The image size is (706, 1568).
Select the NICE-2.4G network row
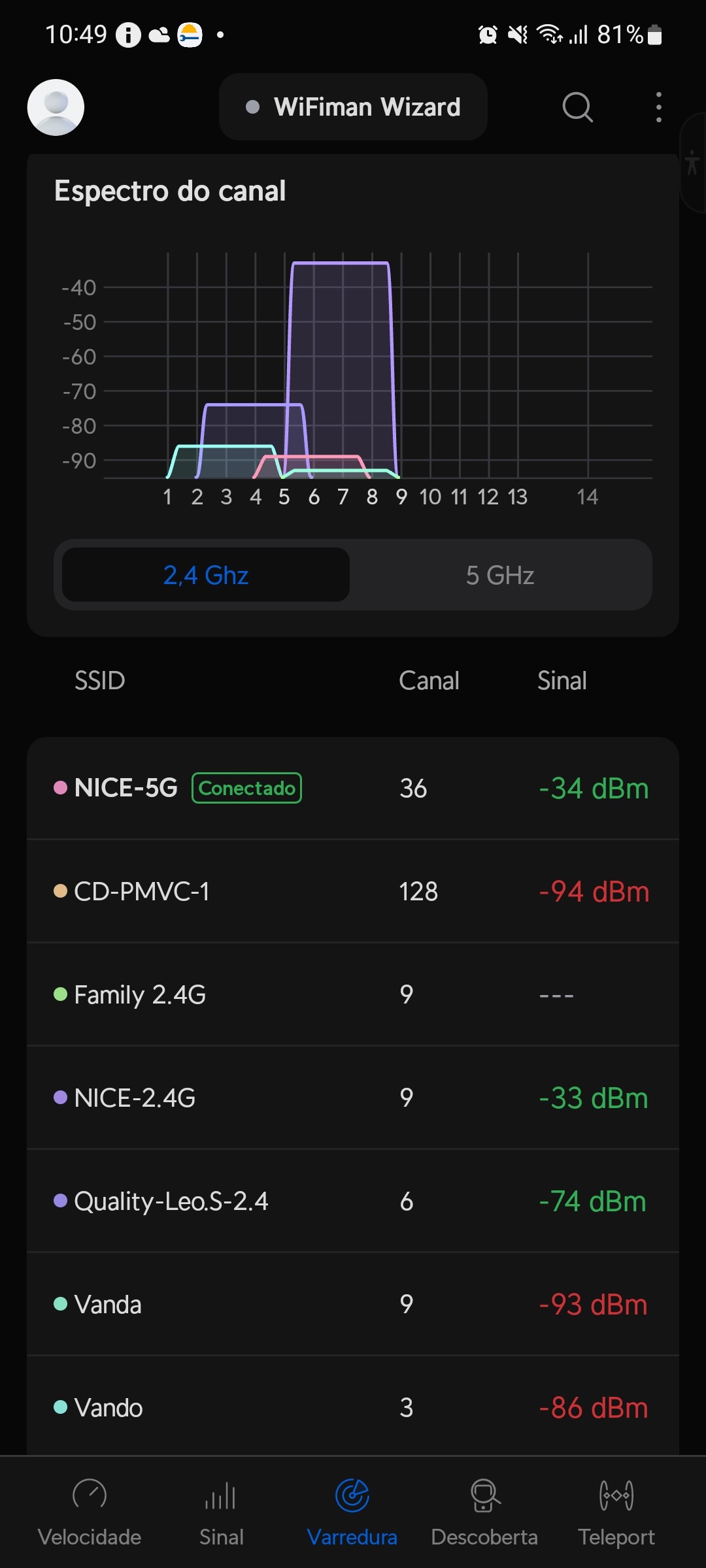(353, 1098)
